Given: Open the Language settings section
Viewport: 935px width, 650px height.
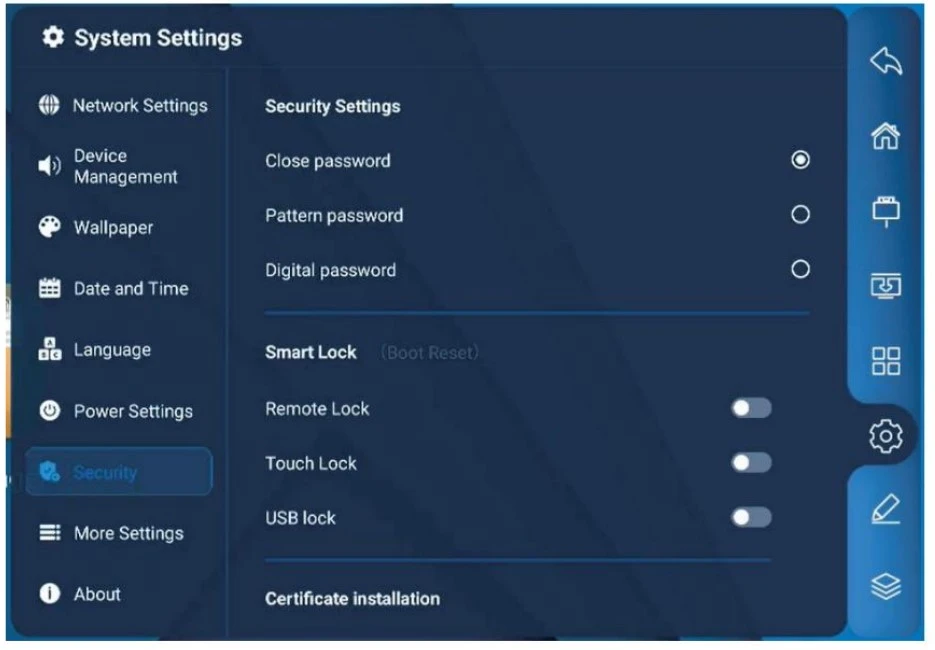Looking at the screenshot, I should click(119, 349).
